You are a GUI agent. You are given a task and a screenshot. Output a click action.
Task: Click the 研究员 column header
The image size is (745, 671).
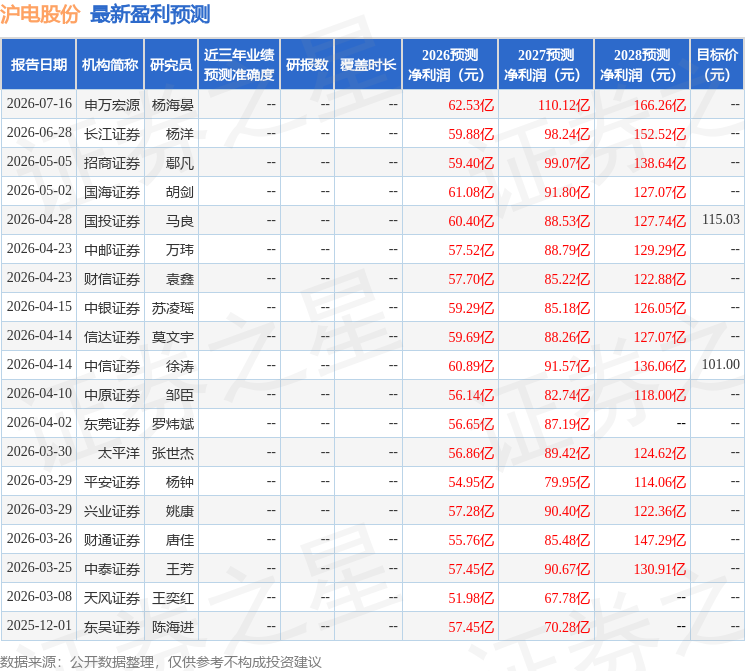tap(171, 65)
